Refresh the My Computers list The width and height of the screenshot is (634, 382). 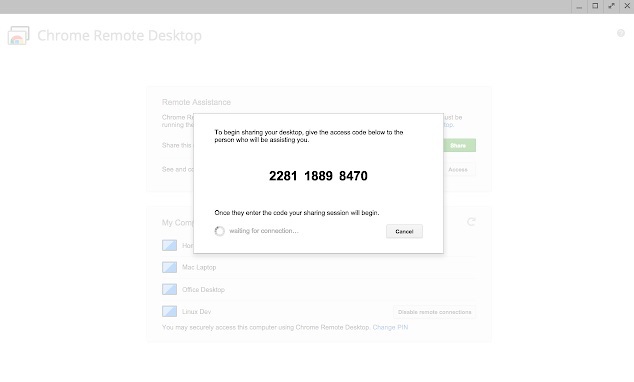tap(471, 222)
